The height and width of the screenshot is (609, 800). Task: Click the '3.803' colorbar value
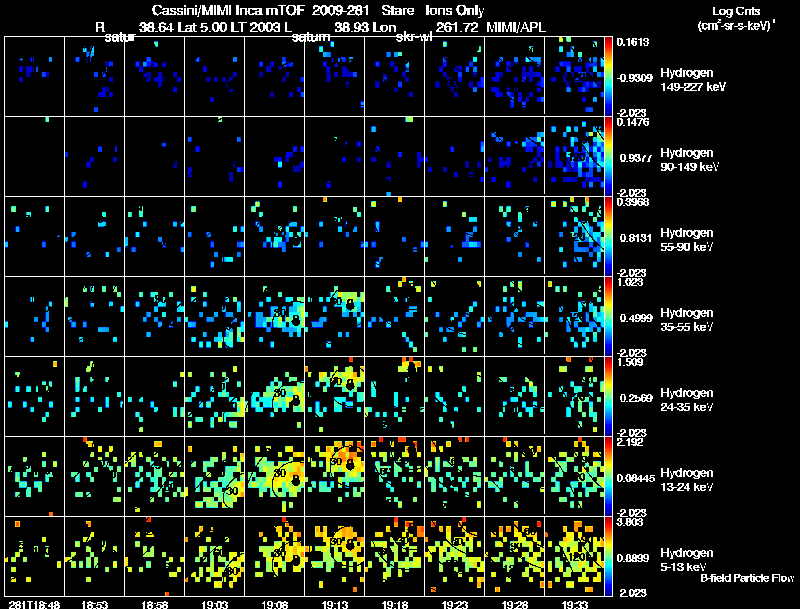pos(630,522)
